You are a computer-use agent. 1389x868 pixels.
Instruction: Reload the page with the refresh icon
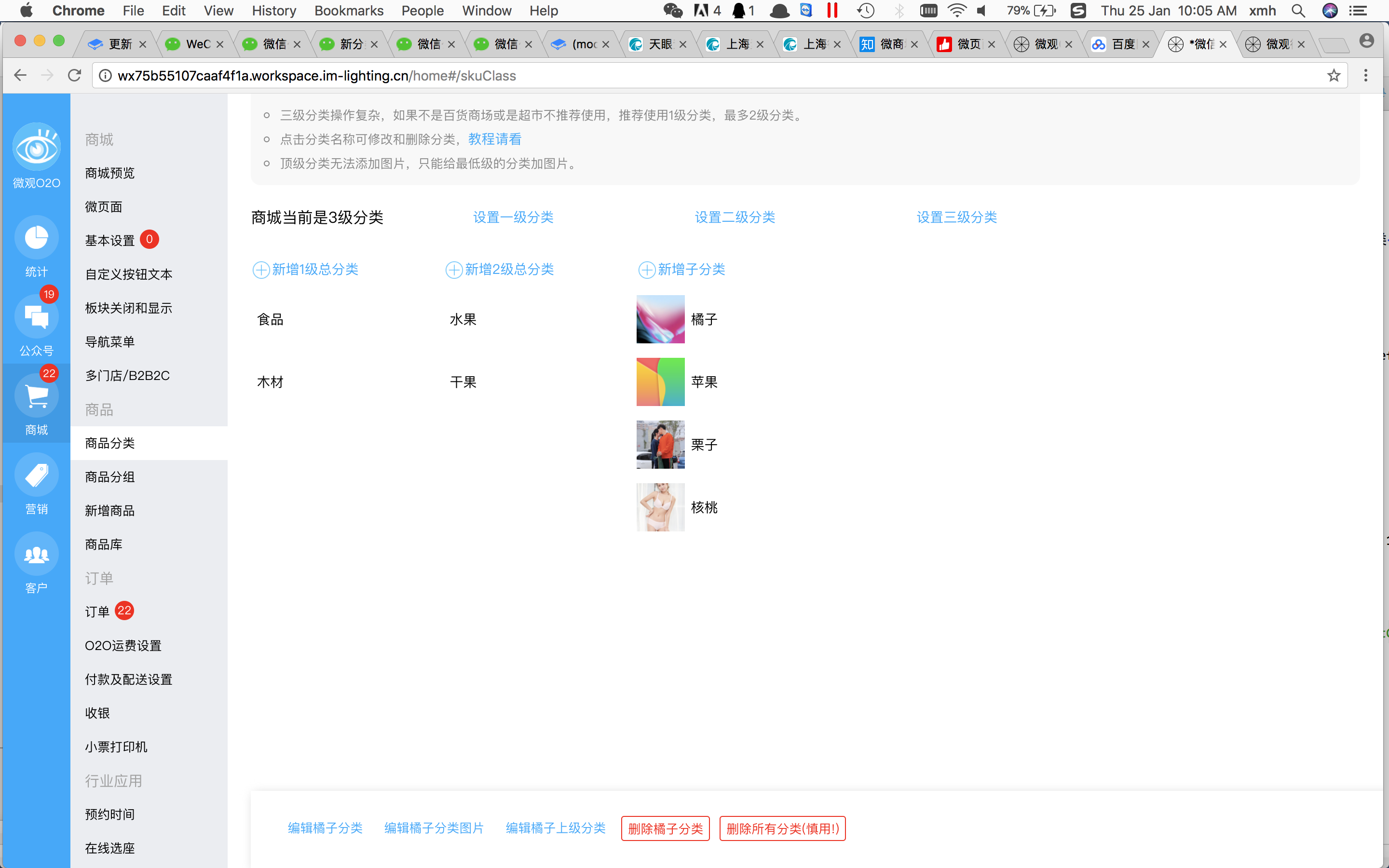click(75, 75)
